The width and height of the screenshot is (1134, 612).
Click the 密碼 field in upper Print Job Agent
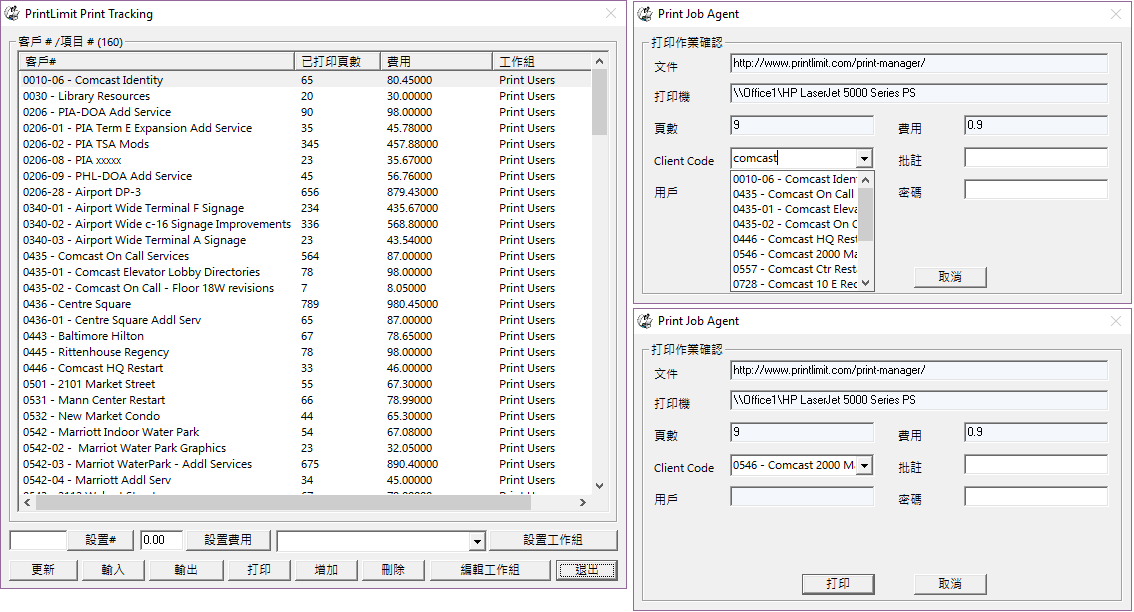tap(1036, 190)
